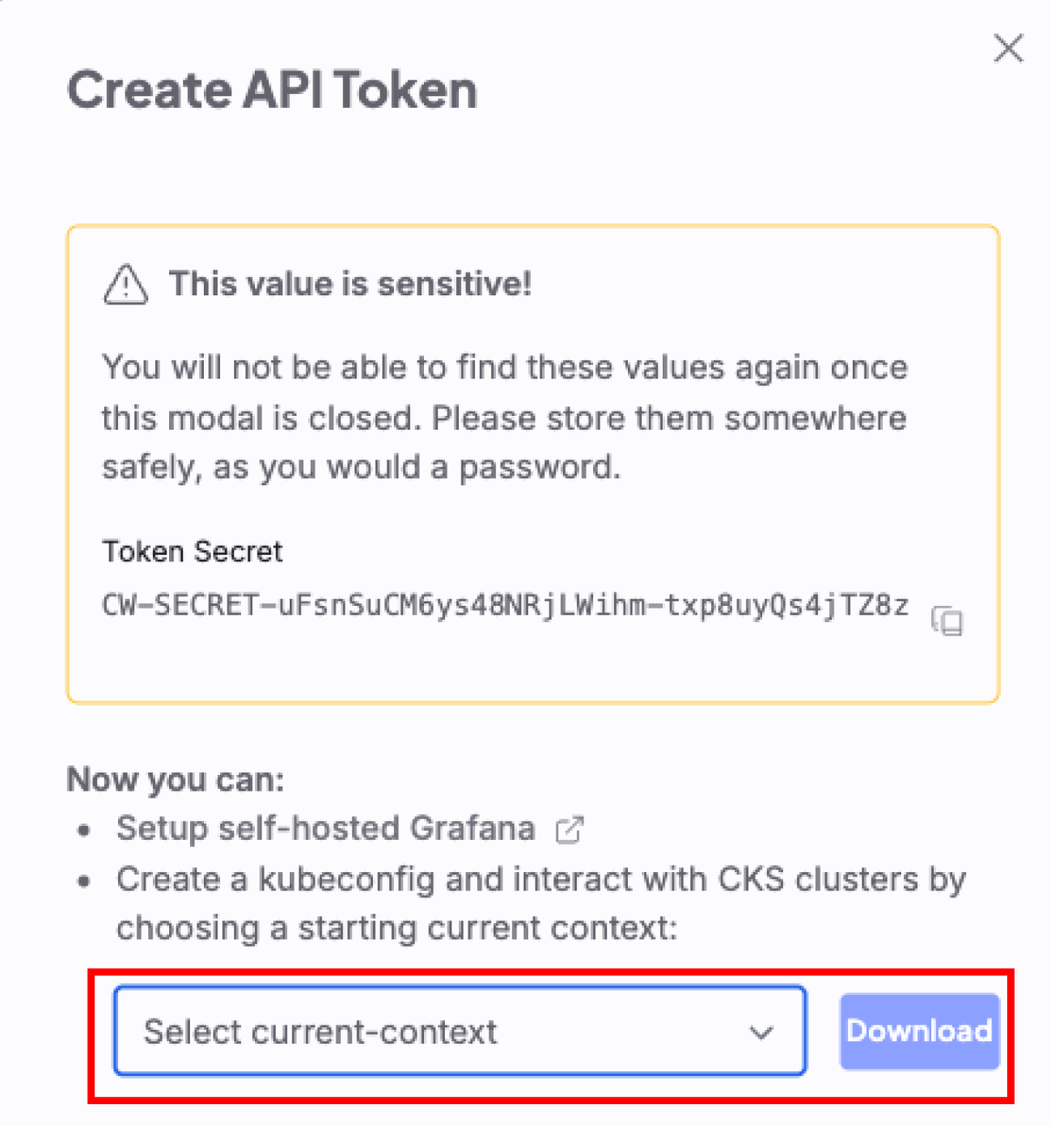The width and height of the screenshot is (1051, 1148).
Task: Click the CW-SECRET token value text
Action: [x=505, y=605]
